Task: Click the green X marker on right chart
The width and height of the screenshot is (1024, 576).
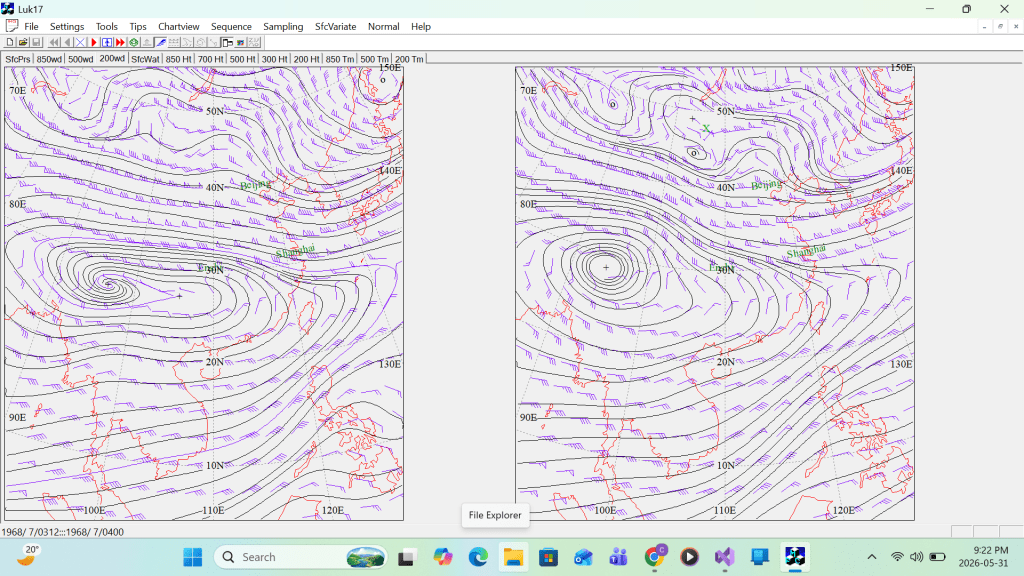Action: tap(706, 129)
